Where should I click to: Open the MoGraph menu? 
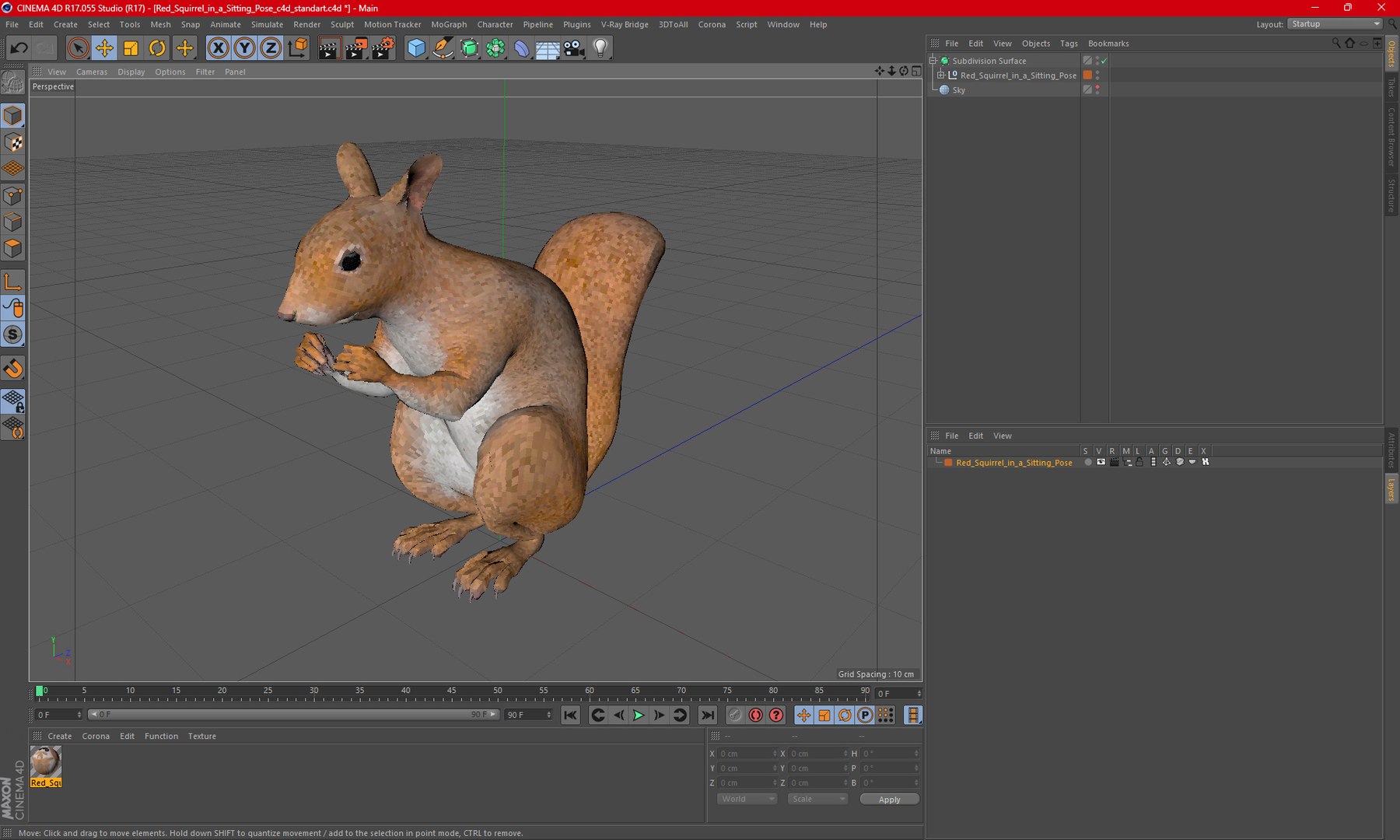449,24
